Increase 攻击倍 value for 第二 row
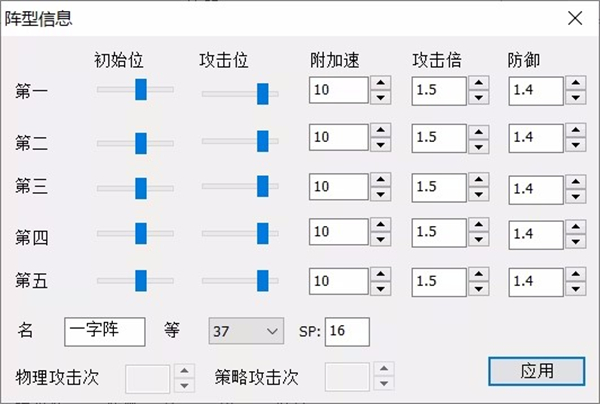 coord(479,132)
